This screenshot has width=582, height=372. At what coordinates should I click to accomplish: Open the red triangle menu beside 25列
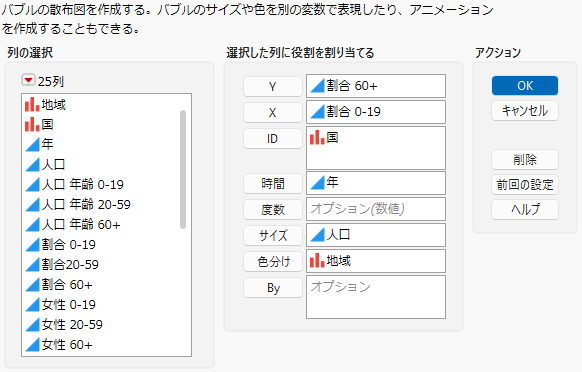point(28,80)
